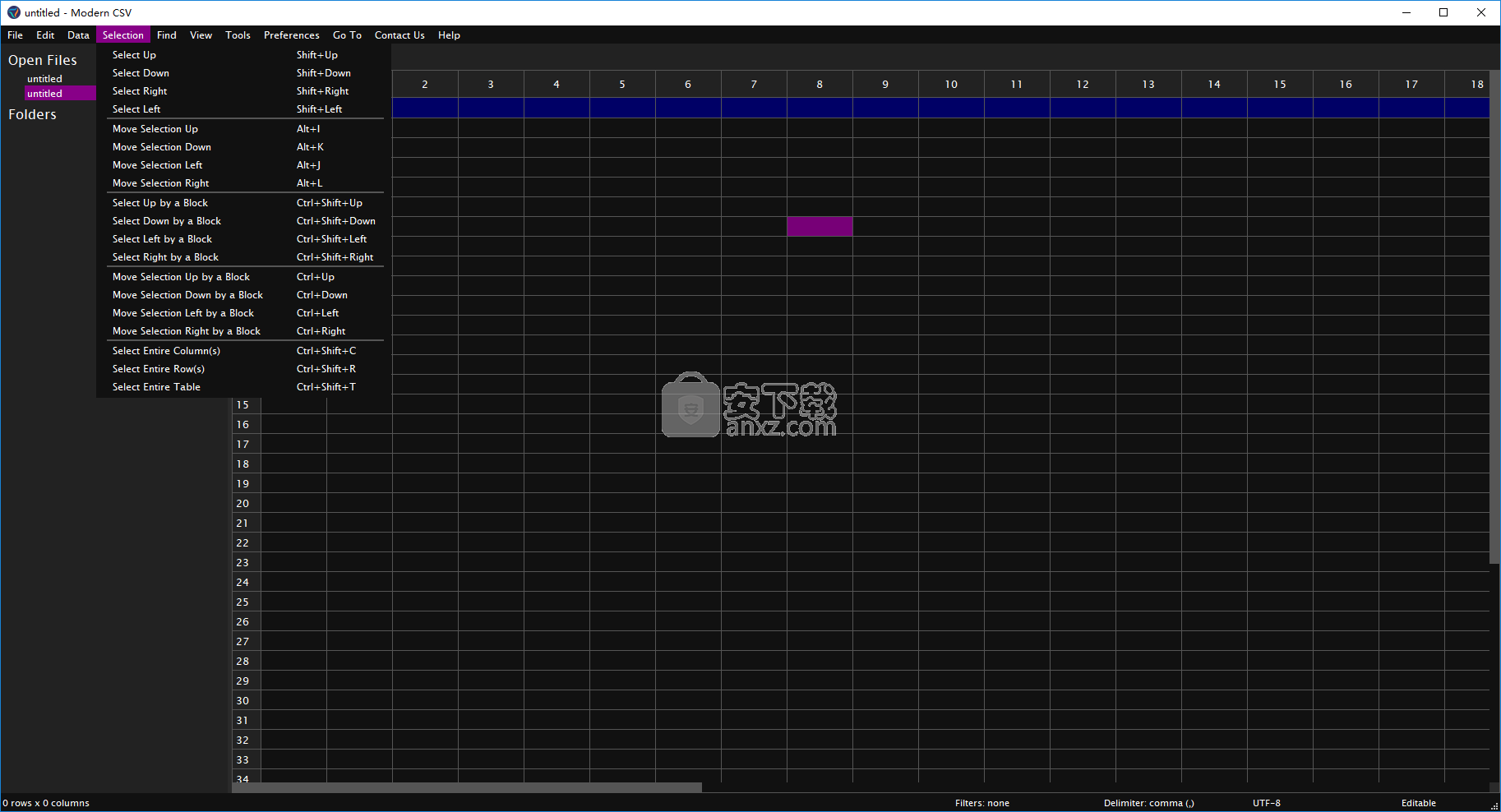Choose Move Selection Right entry
The width and height of the screenshot is (1501, 812).
pos(245,183)
